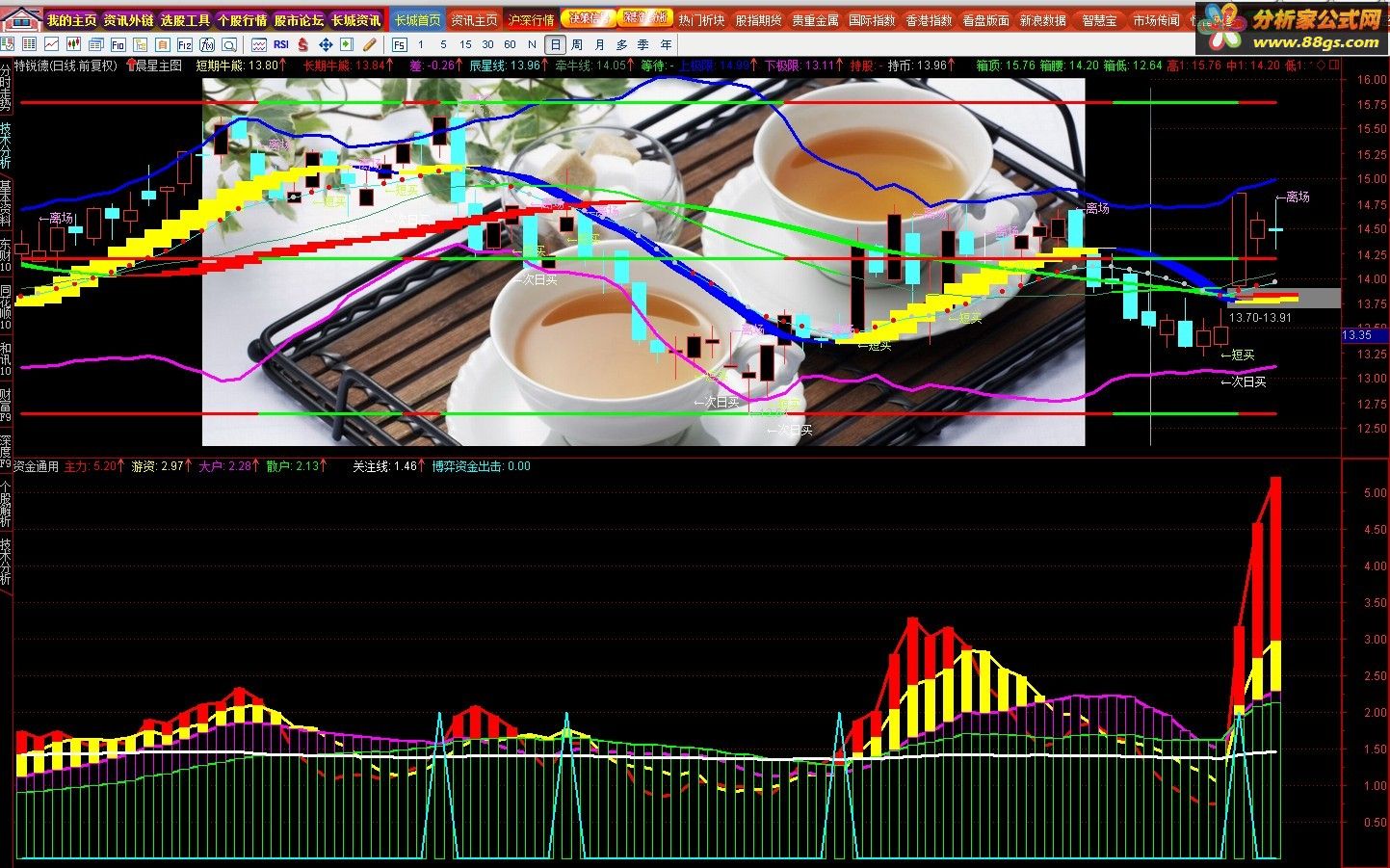Viewport: 1390px width, 868px height.
Task: Open the orange document toolbar icon
Action: 163,44
